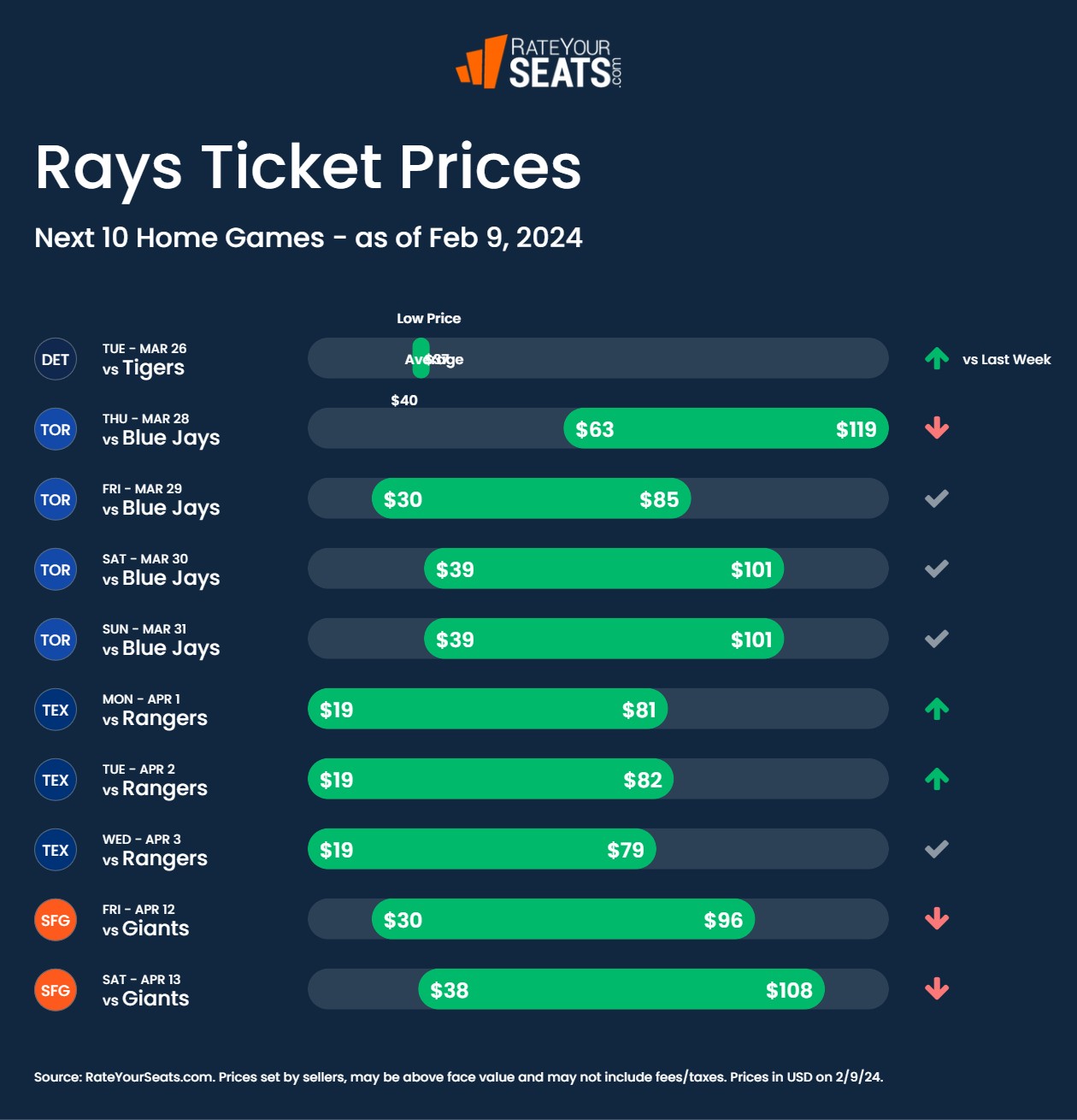The image size is (1077, 1120).
Task: Click the gray checkmark for Apr 3 Rangers game
Action: (x=937, y=849)
